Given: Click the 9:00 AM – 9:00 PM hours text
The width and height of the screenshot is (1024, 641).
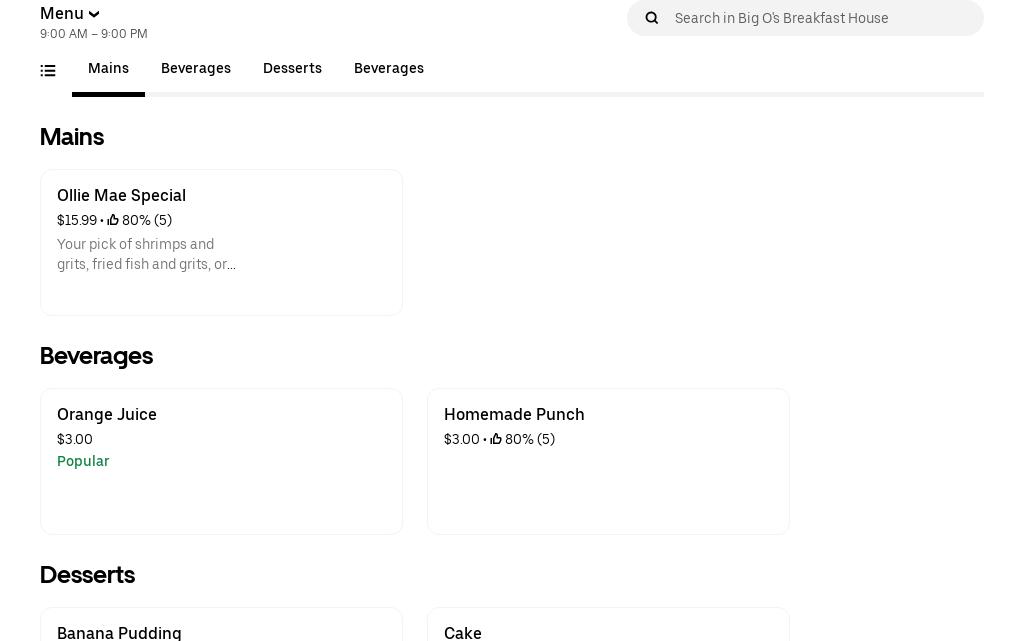Looking at the screenshot, I should [x=94, y=34].
